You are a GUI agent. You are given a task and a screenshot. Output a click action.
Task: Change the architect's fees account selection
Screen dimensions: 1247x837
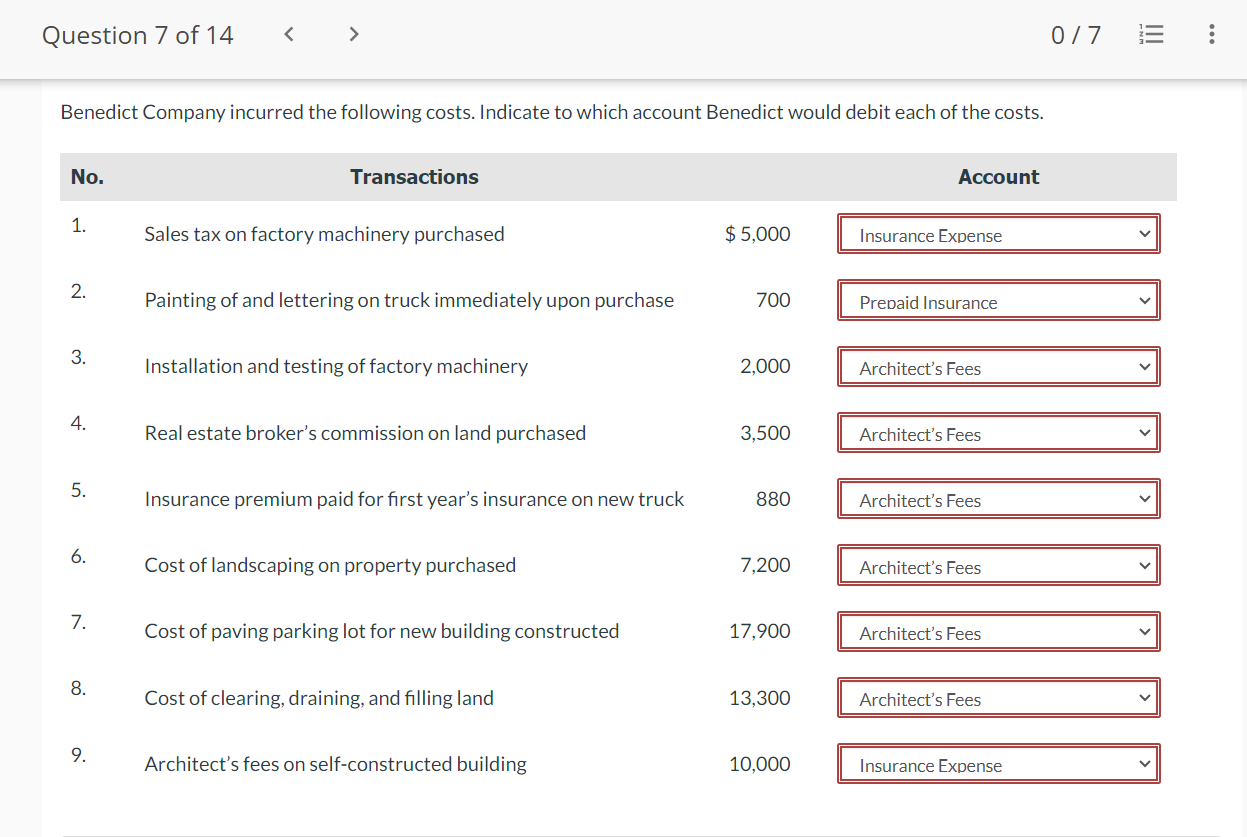tap(998, 763)
